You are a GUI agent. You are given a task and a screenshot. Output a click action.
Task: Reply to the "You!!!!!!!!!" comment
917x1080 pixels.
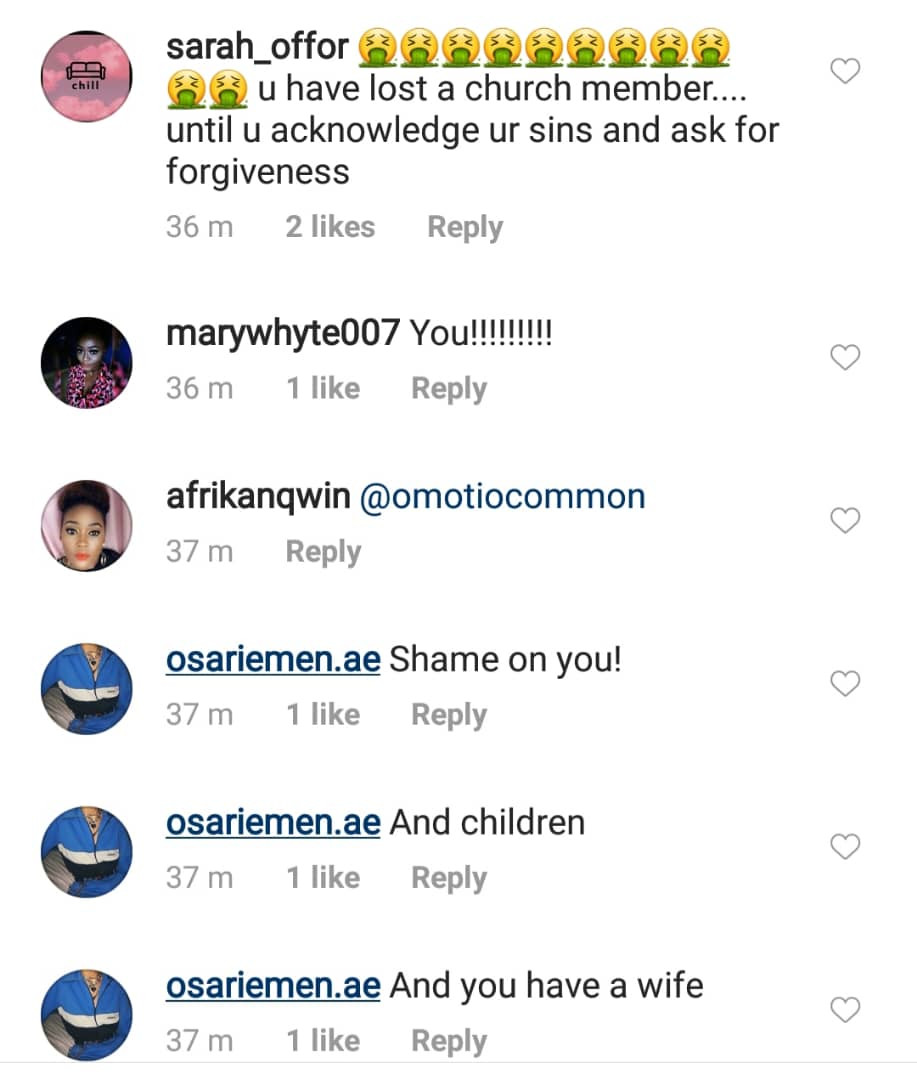tap(449, 388)
